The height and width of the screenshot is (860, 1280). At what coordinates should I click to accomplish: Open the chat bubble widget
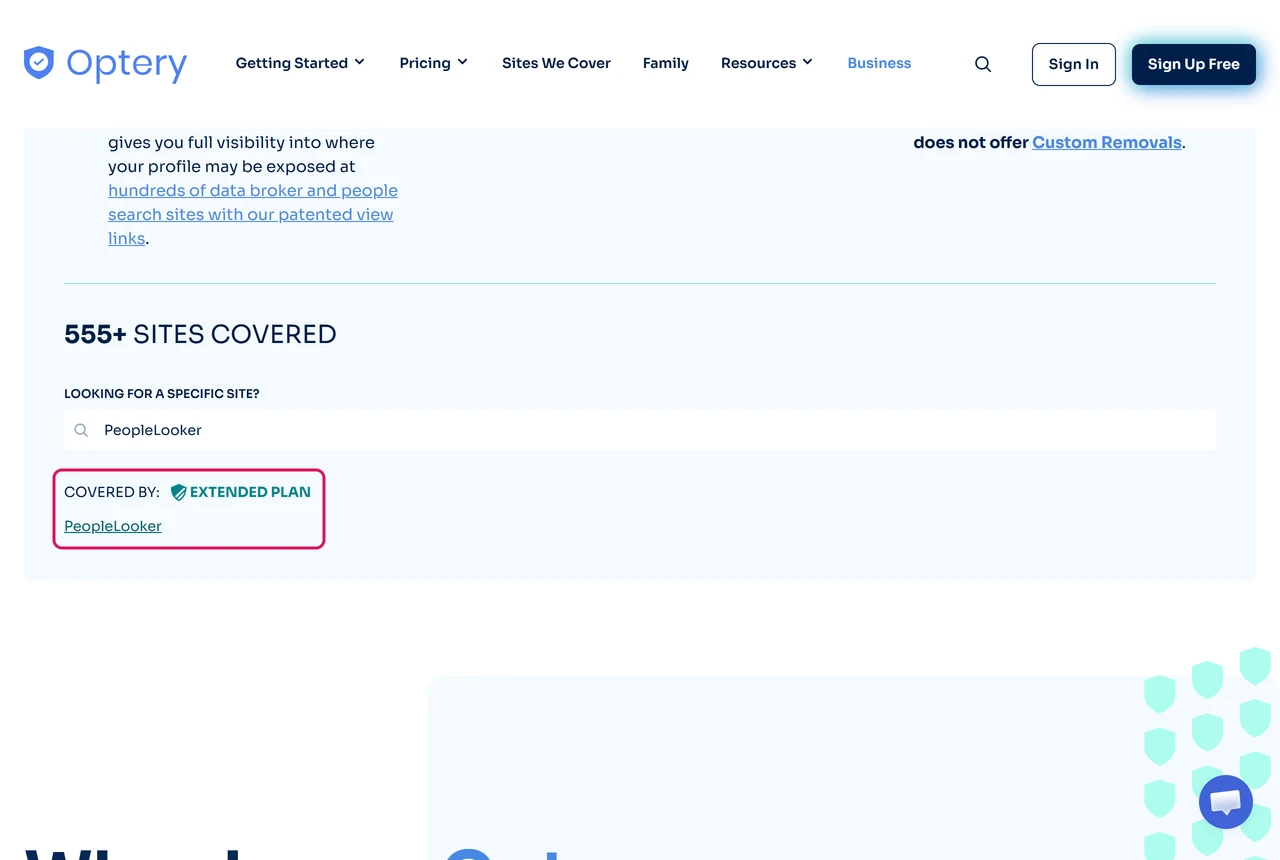(1225, 802)
